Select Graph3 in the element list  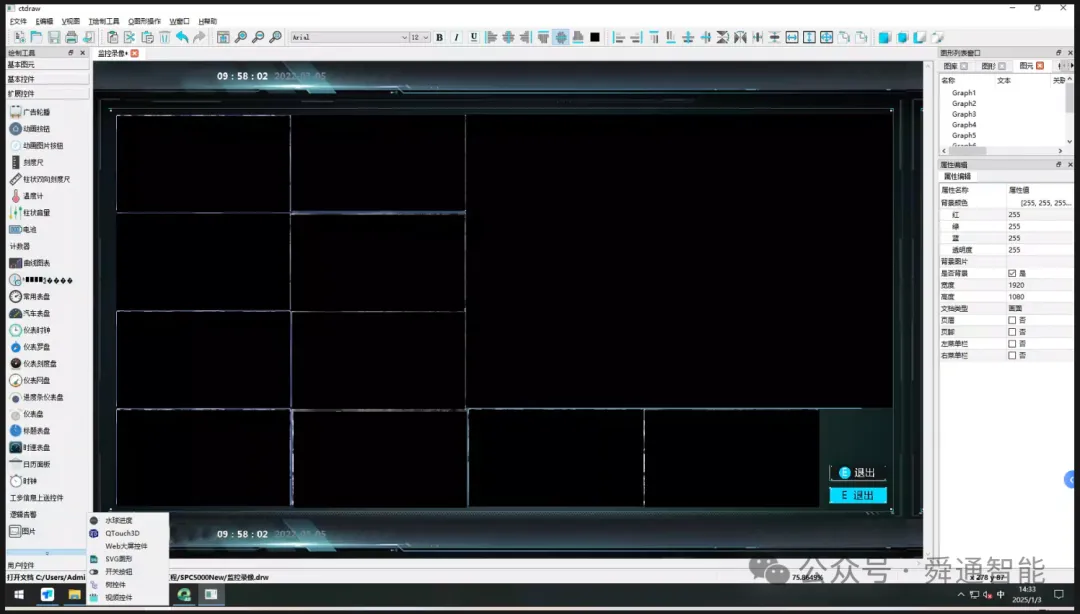pyautogui.click(x=964, y=114)
